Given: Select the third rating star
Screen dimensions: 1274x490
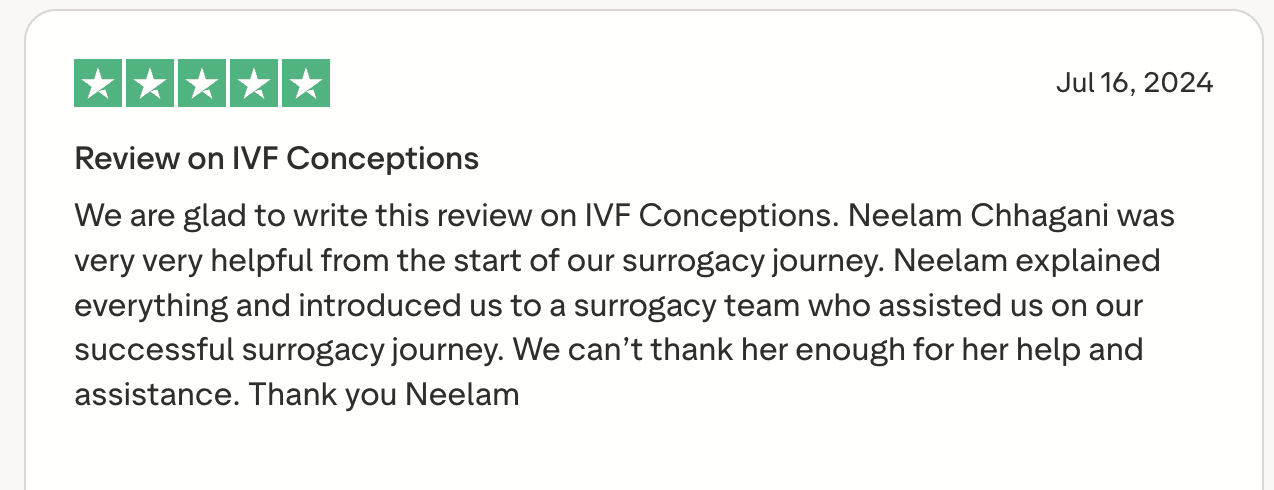Looking at the screenshot, I should point(202,84).
